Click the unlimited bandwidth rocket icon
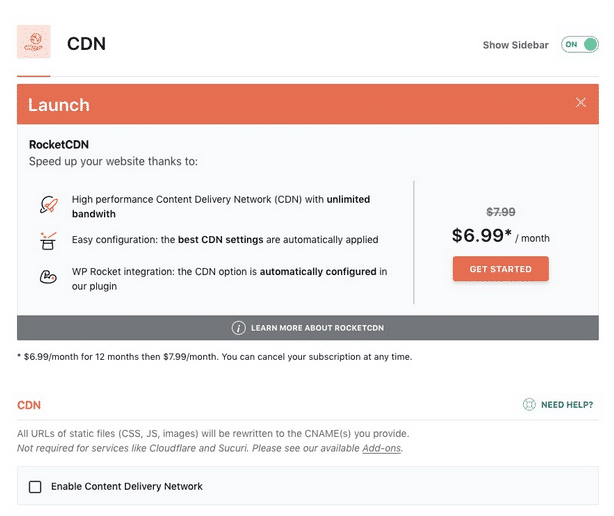This screenshot has width=614, height=516. 47,206
